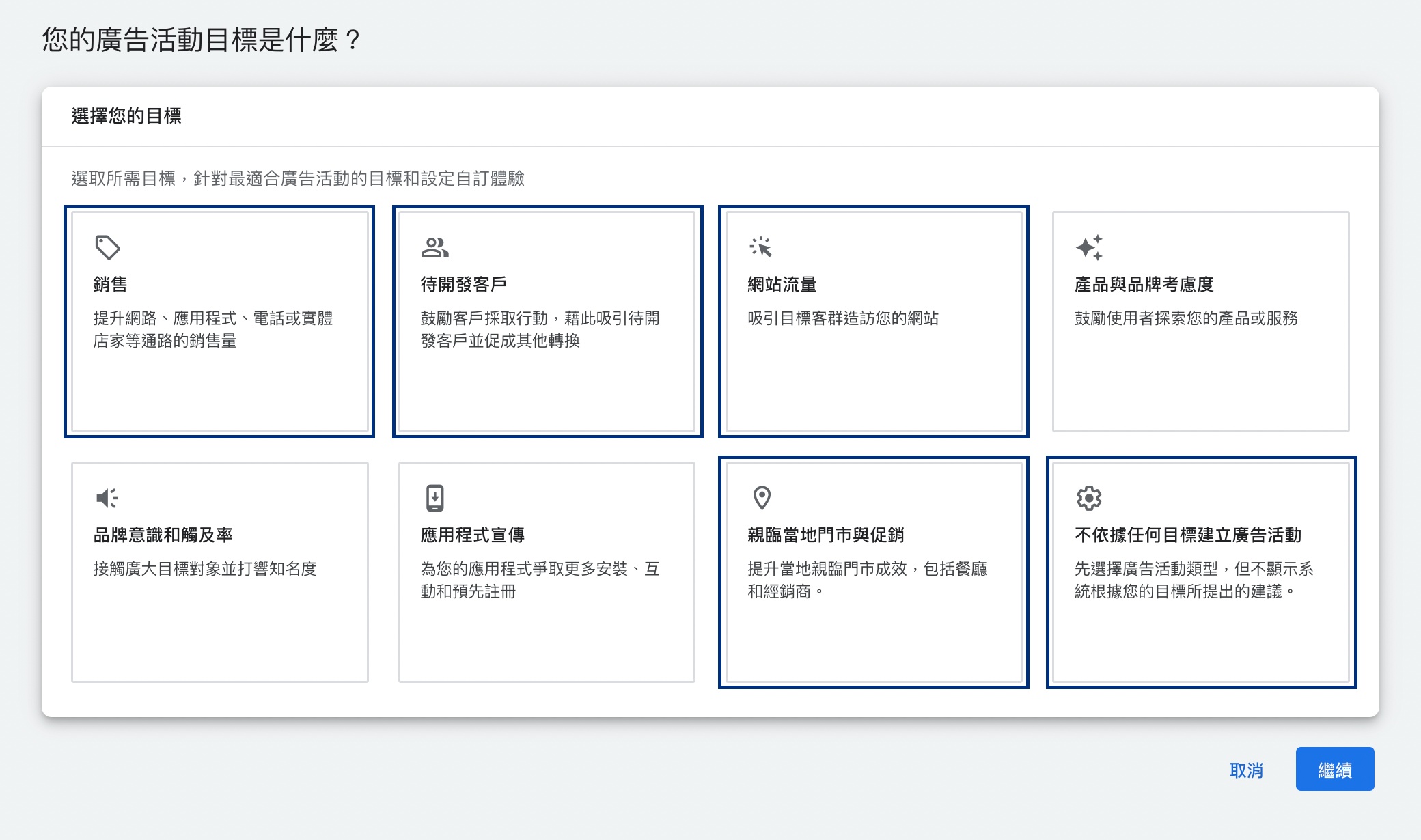Select the 銷售 goal card title
Viewport: 1421px width, 840px height.
coord(111,284)
